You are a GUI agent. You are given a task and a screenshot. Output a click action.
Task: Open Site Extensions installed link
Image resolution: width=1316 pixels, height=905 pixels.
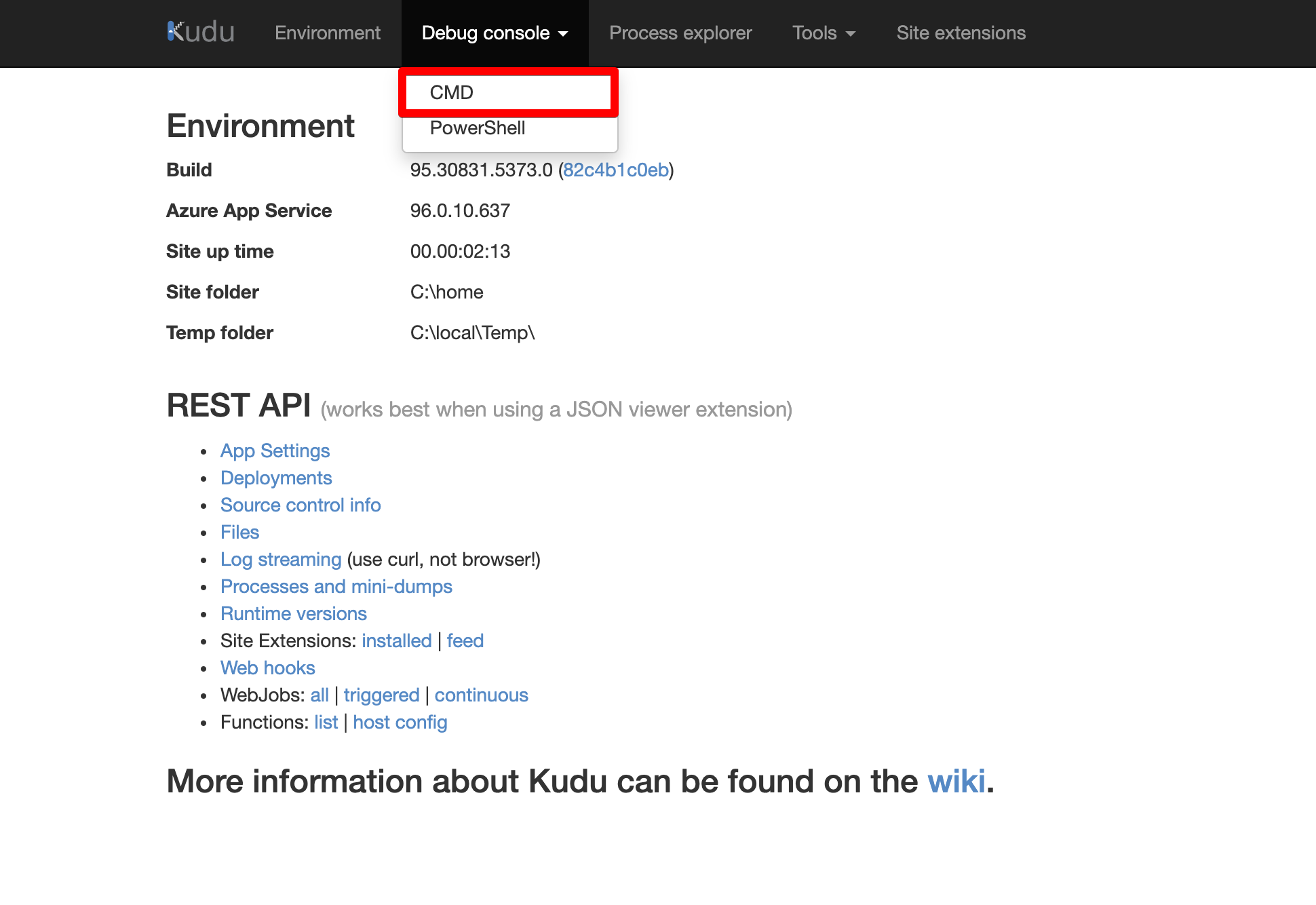397,640
